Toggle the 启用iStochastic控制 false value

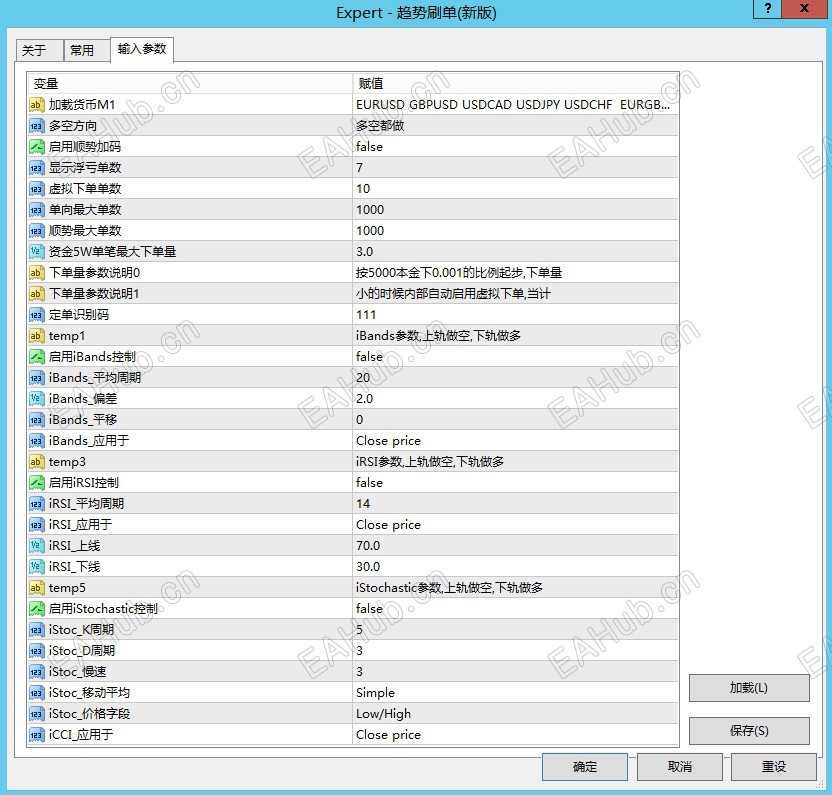click(x=515, y=609)
